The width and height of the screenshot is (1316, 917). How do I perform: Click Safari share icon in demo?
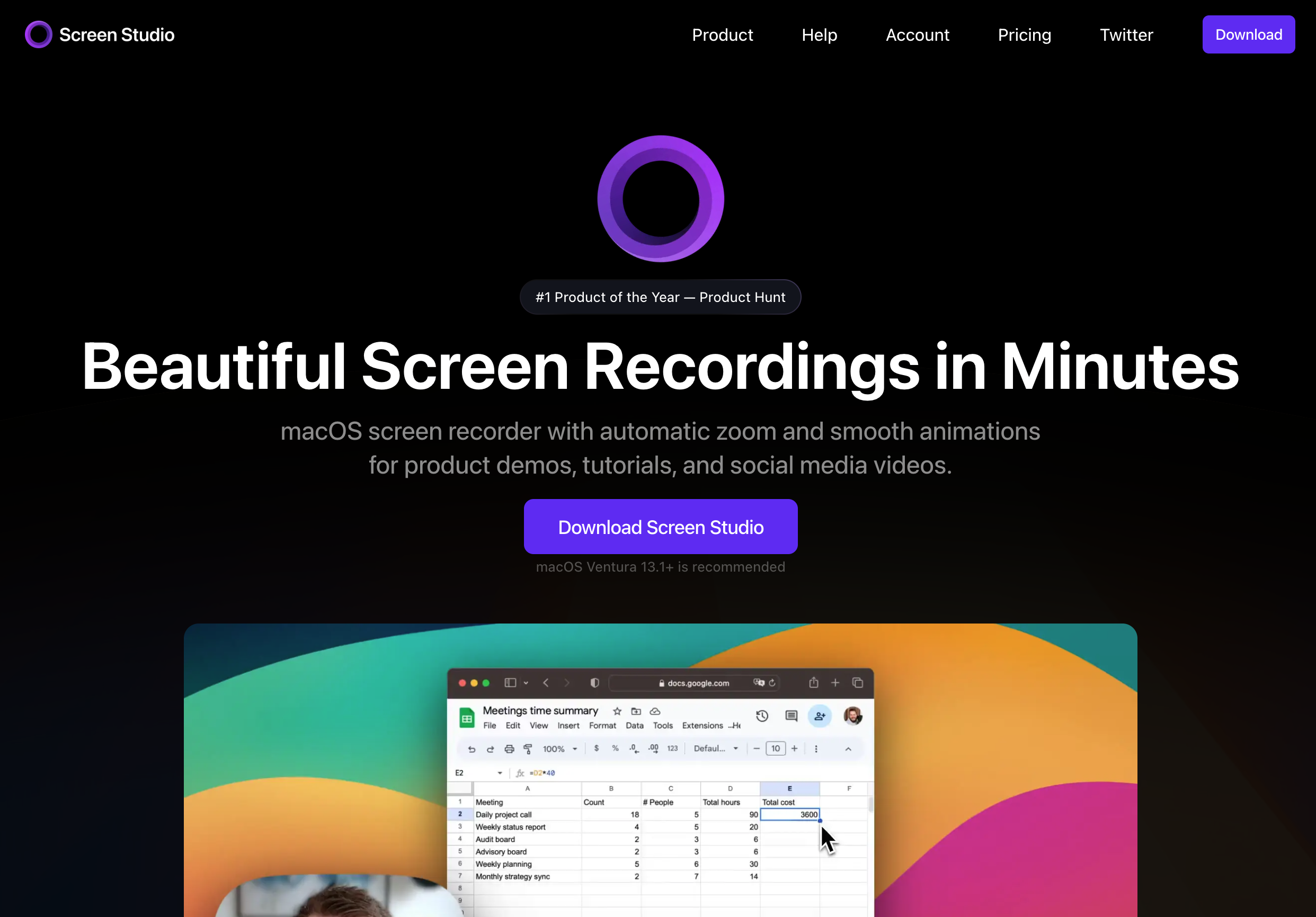click(x=813, y=682)
